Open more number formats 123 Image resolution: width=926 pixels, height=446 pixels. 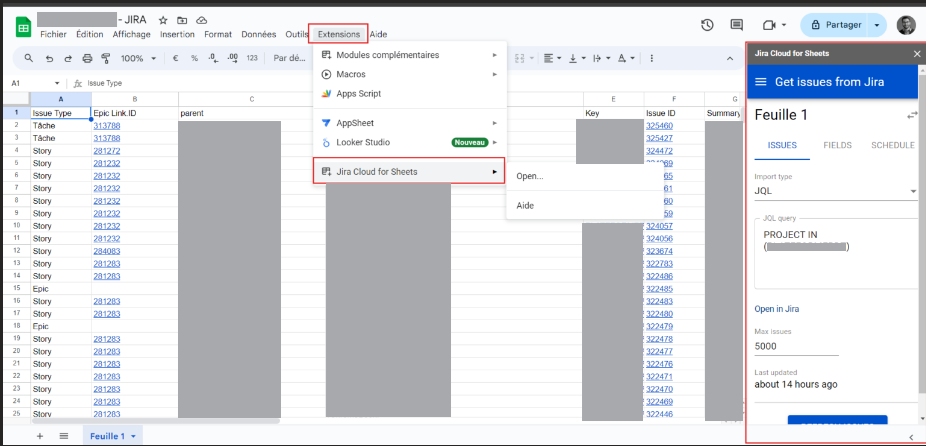point(252,58)
